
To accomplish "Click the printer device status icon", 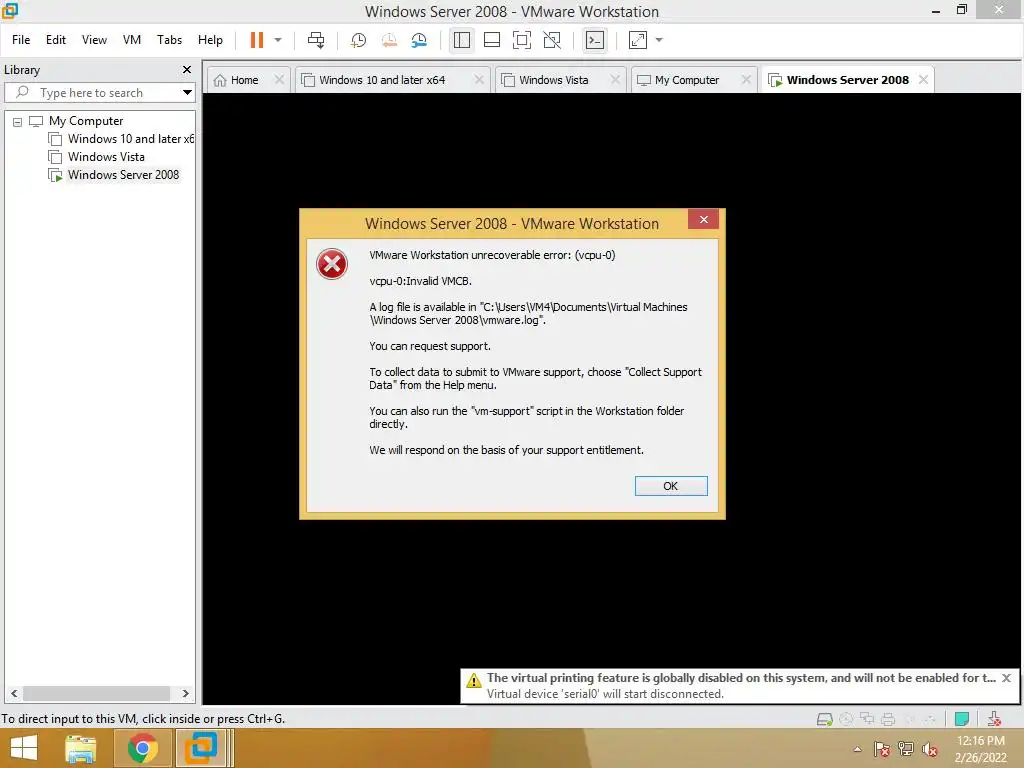I will tap(888, 719).
